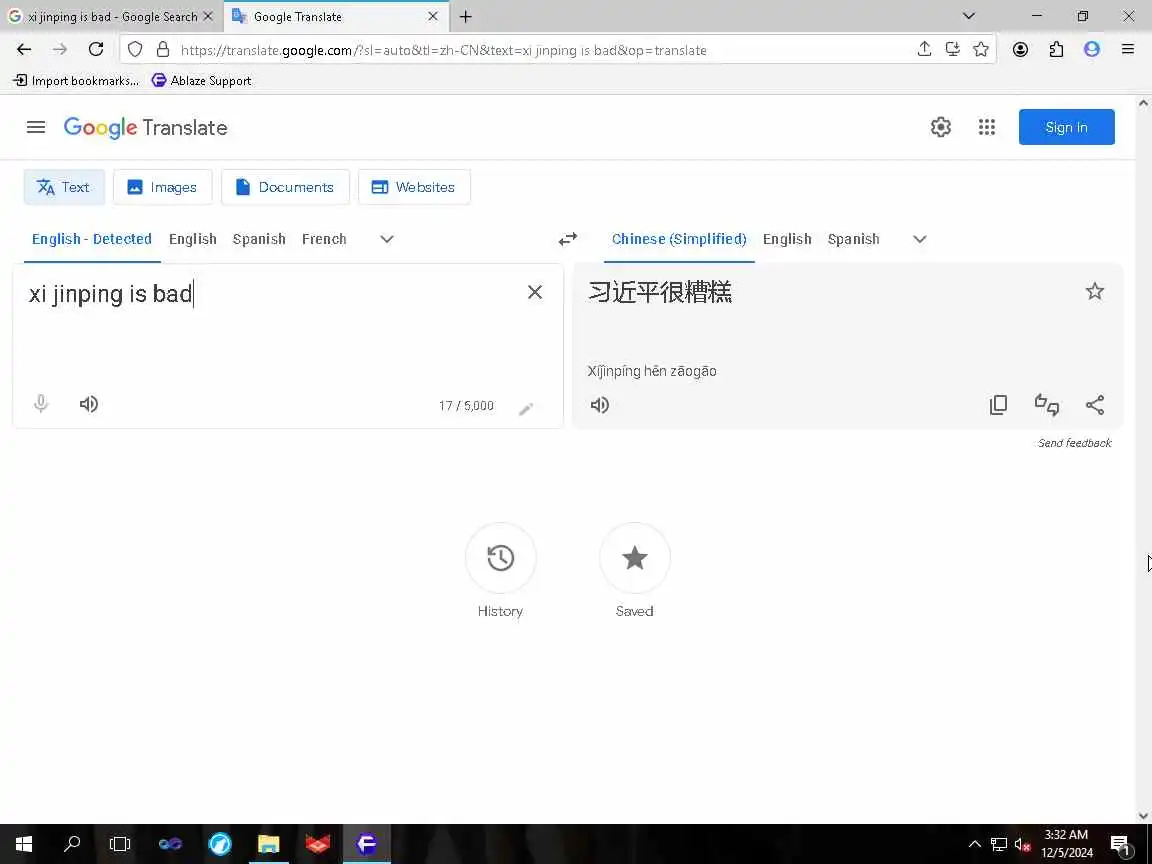The image size is (1152, 864).
Task: Go back in browser
Action: (x=24, y=49)
